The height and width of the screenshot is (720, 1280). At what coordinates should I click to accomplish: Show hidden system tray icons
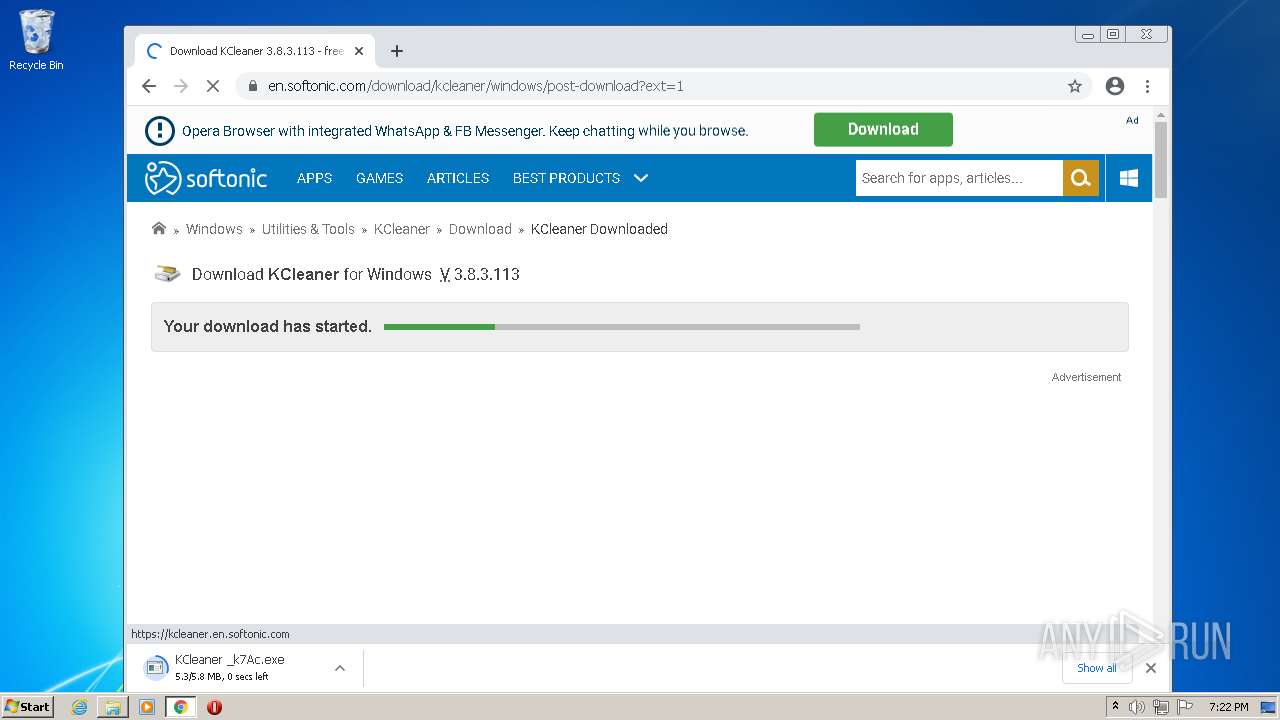[x=1115, y=707]
